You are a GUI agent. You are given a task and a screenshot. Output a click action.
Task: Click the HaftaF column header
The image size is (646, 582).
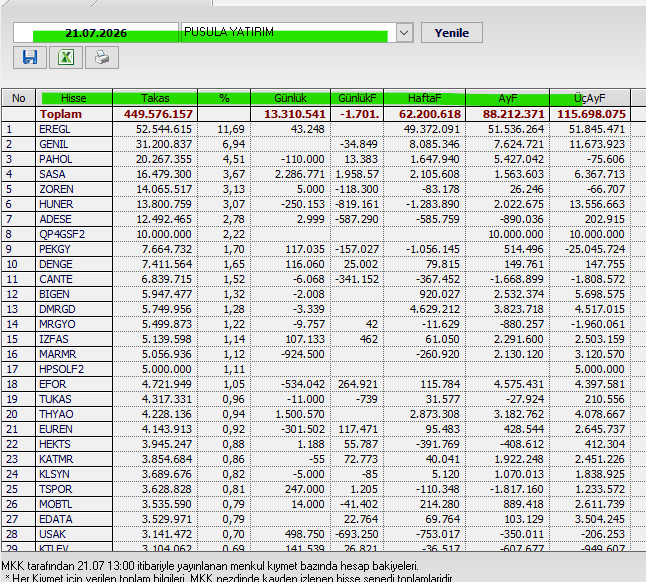(x=424, y=98)
